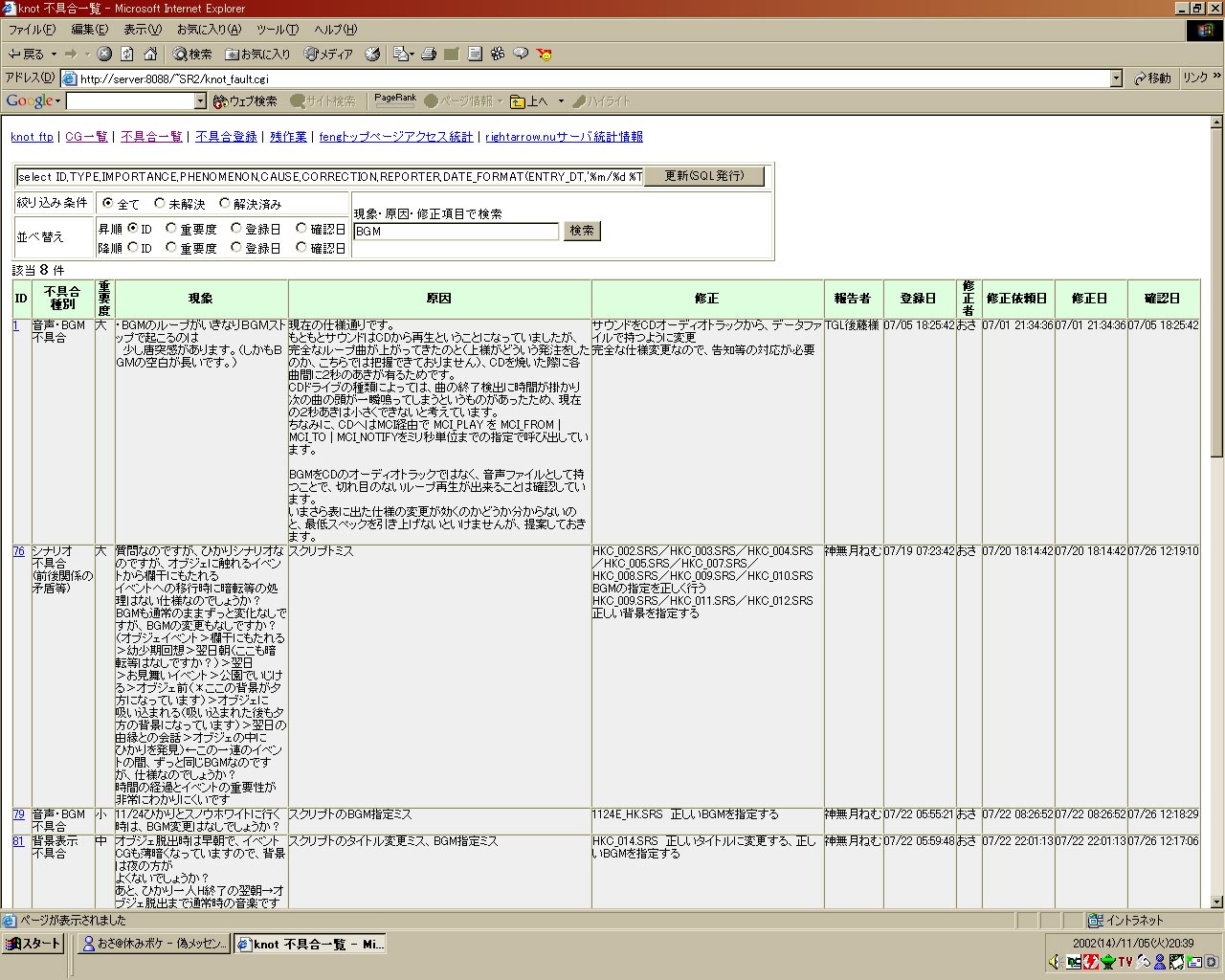The width and height of the screenshot is (1225, 980).
Task: Go to the Home page
Action: (150, 55)
